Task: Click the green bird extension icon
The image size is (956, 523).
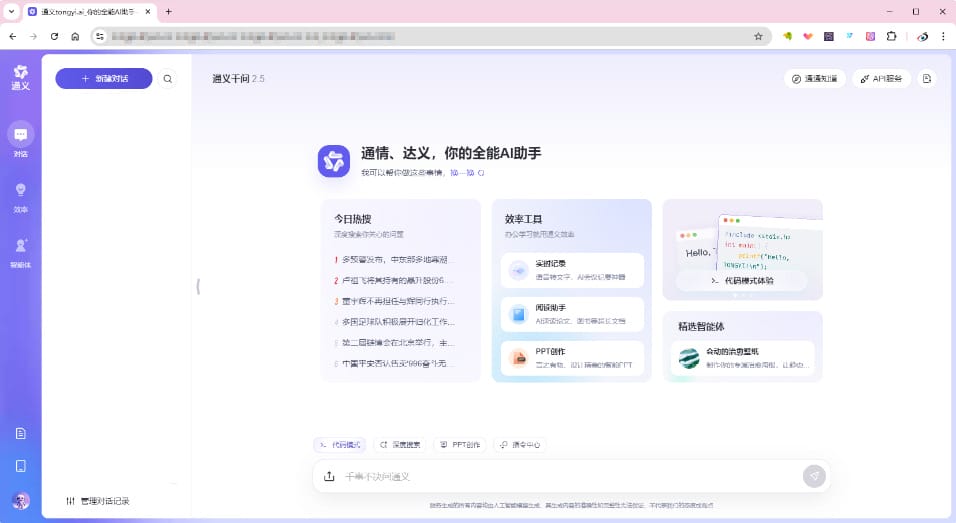Action: (787, 37)
